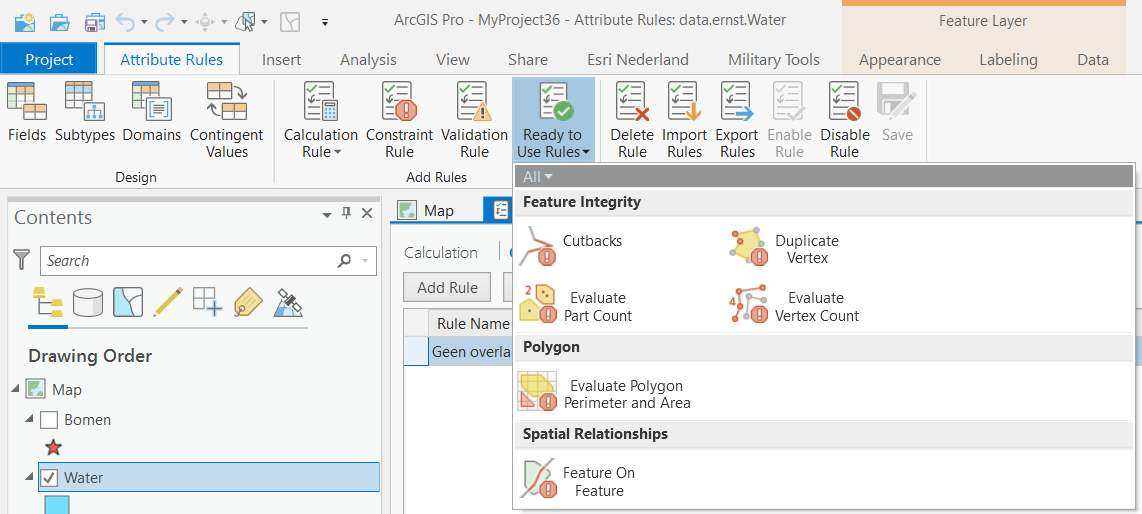Open the Data tab under Feature Layer
The height and width of the screenshot is (514, 1142).
pyautogui.click(x=1092, y=60)
